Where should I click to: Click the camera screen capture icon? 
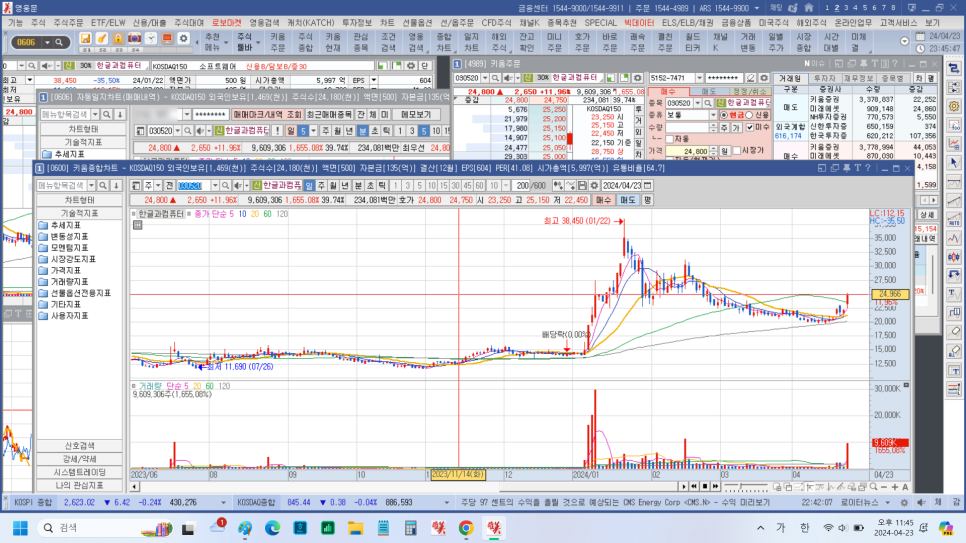[134, 39]
